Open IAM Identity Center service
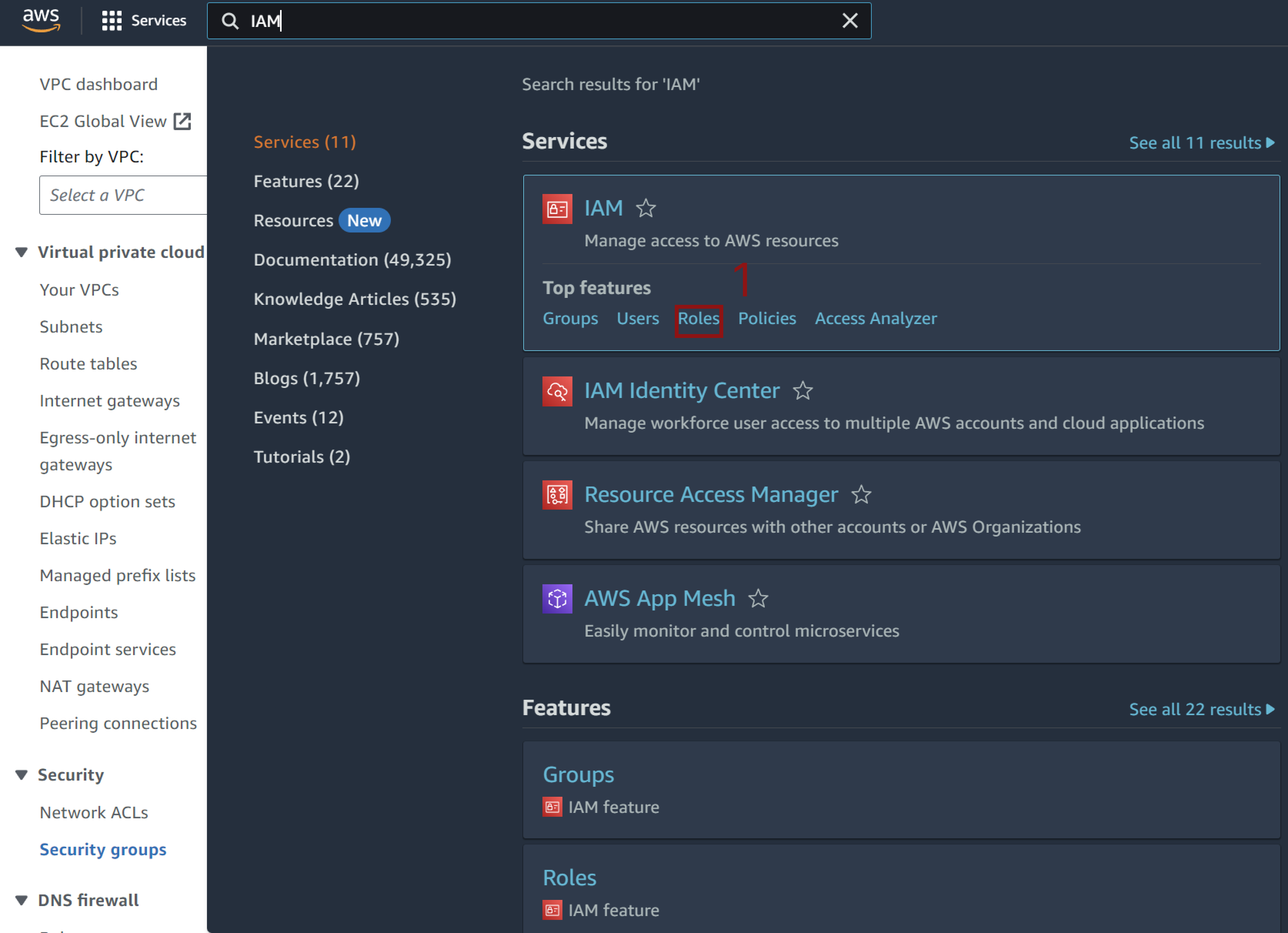Image resolution: width=1288 pixels, height=933 pixels. [681, 390]
